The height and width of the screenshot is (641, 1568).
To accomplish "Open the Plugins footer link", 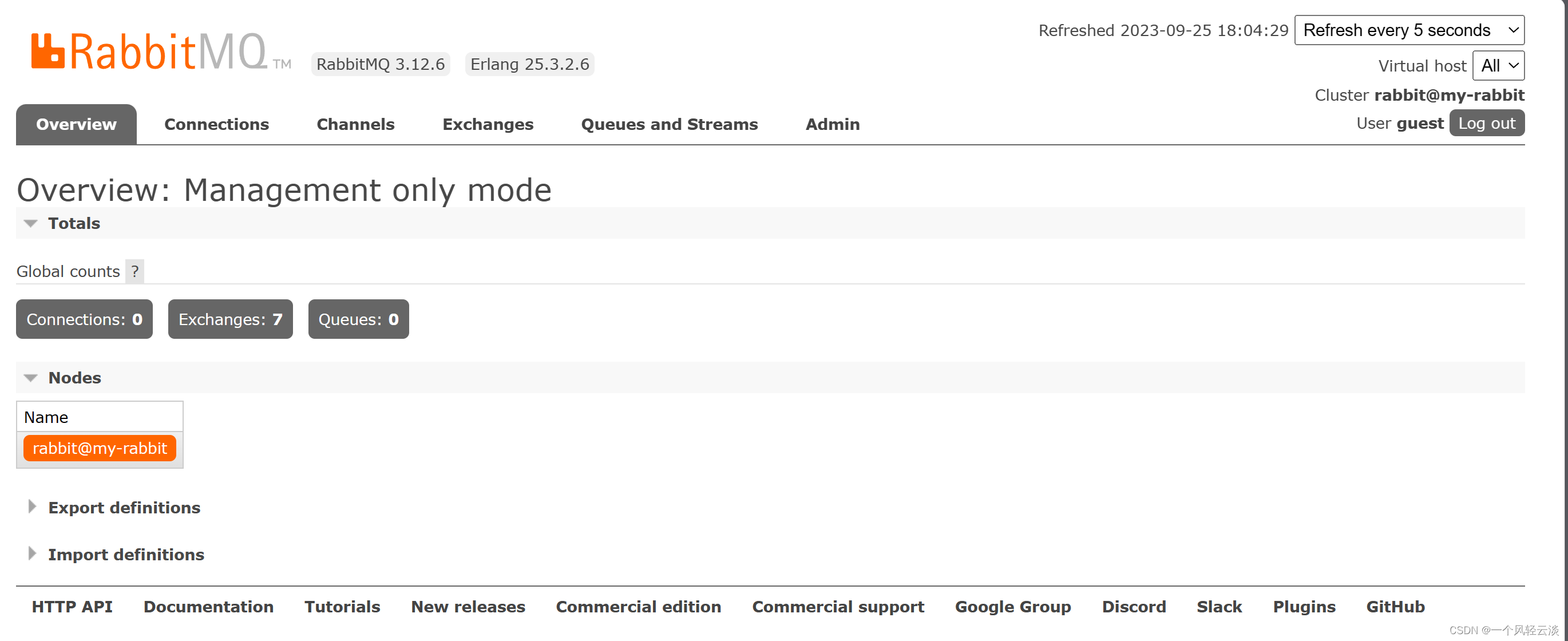I will point(1304,606).
